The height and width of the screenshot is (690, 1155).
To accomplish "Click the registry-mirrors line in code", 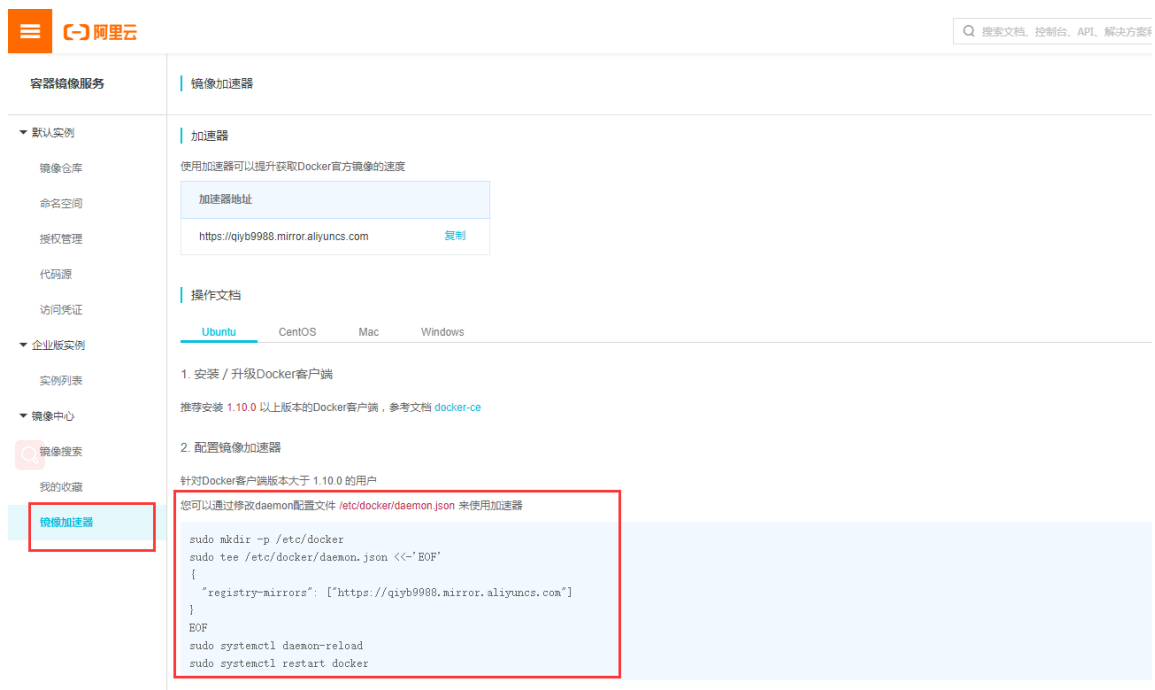I will pyautogui.click(x=387, y=593).
